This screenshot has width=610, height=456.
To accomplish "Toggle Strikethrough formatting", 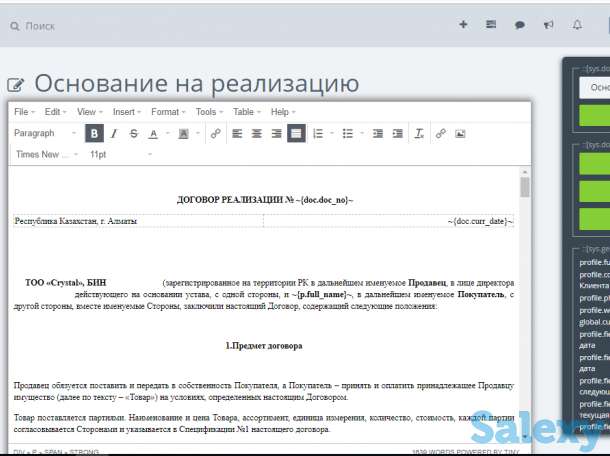I will coord(133,133).
